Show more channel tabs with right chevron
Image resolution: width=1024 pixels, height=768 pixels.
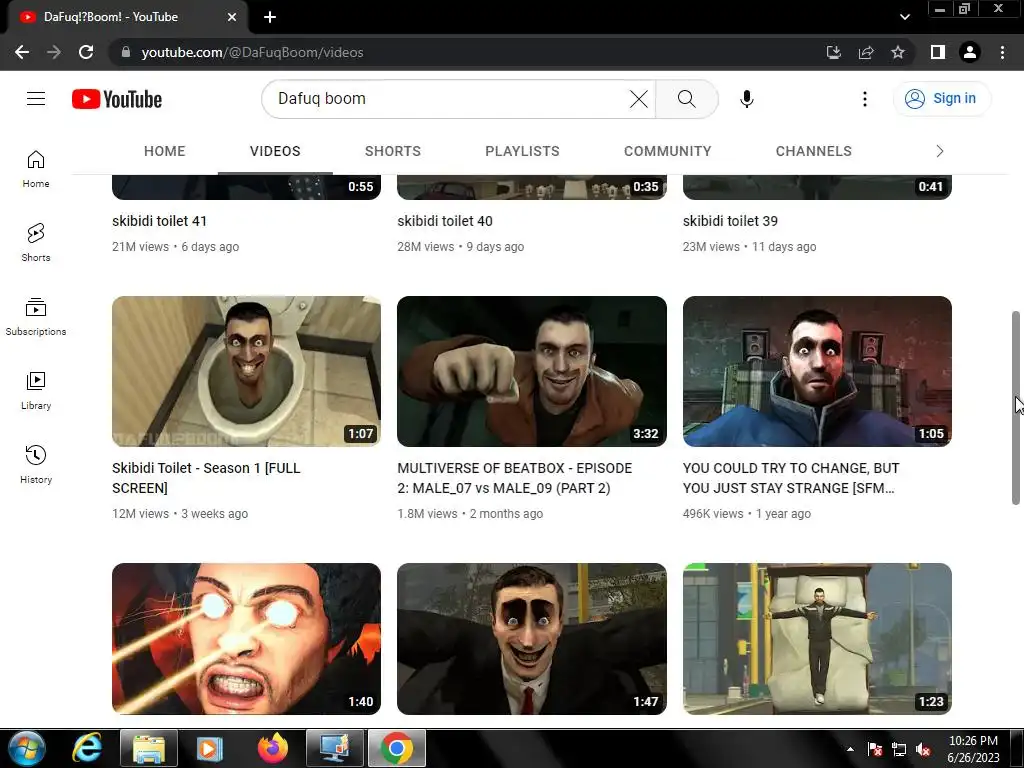[x=940, y=151]
